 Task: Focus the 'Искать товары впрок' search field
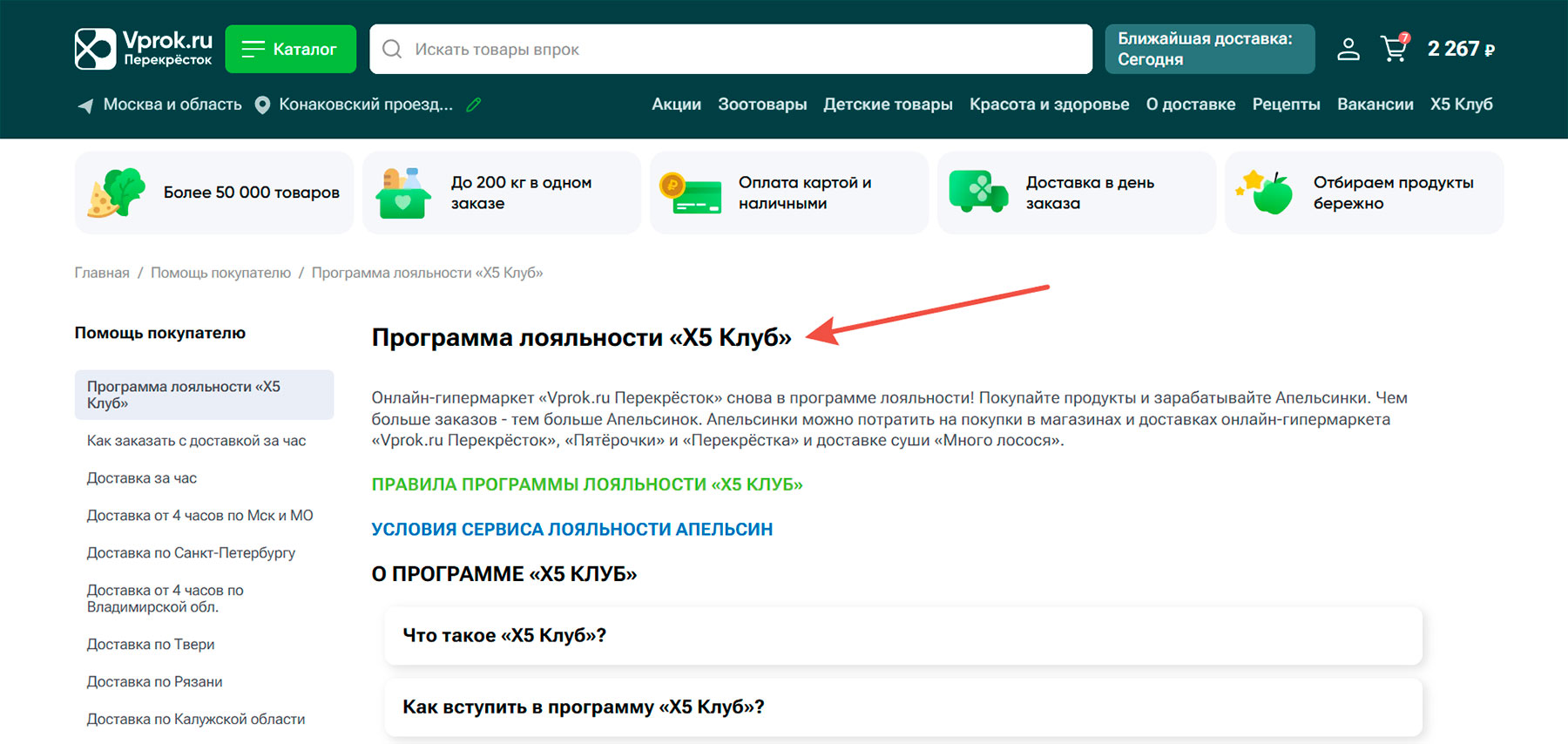coord(730,49)
